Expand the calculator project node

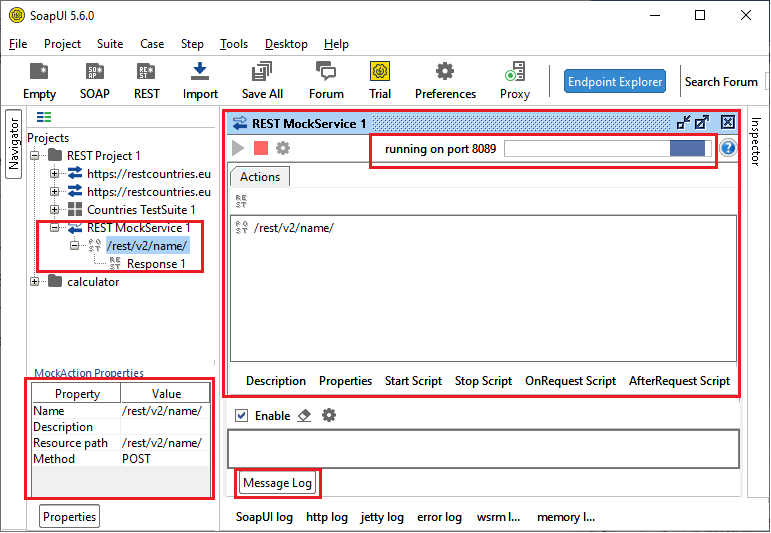tap(34, 282)
